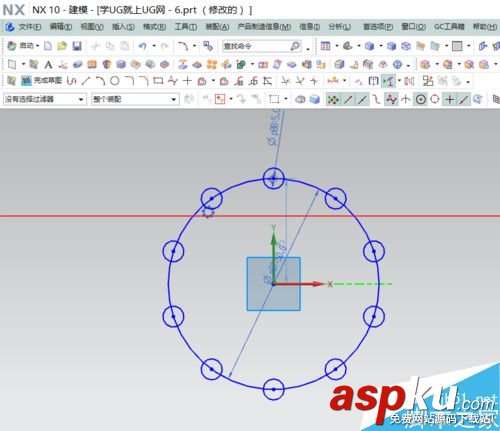
Task: Click the Rapid Dimension icon
Action: pyautogui.click(x=333, y=81)
